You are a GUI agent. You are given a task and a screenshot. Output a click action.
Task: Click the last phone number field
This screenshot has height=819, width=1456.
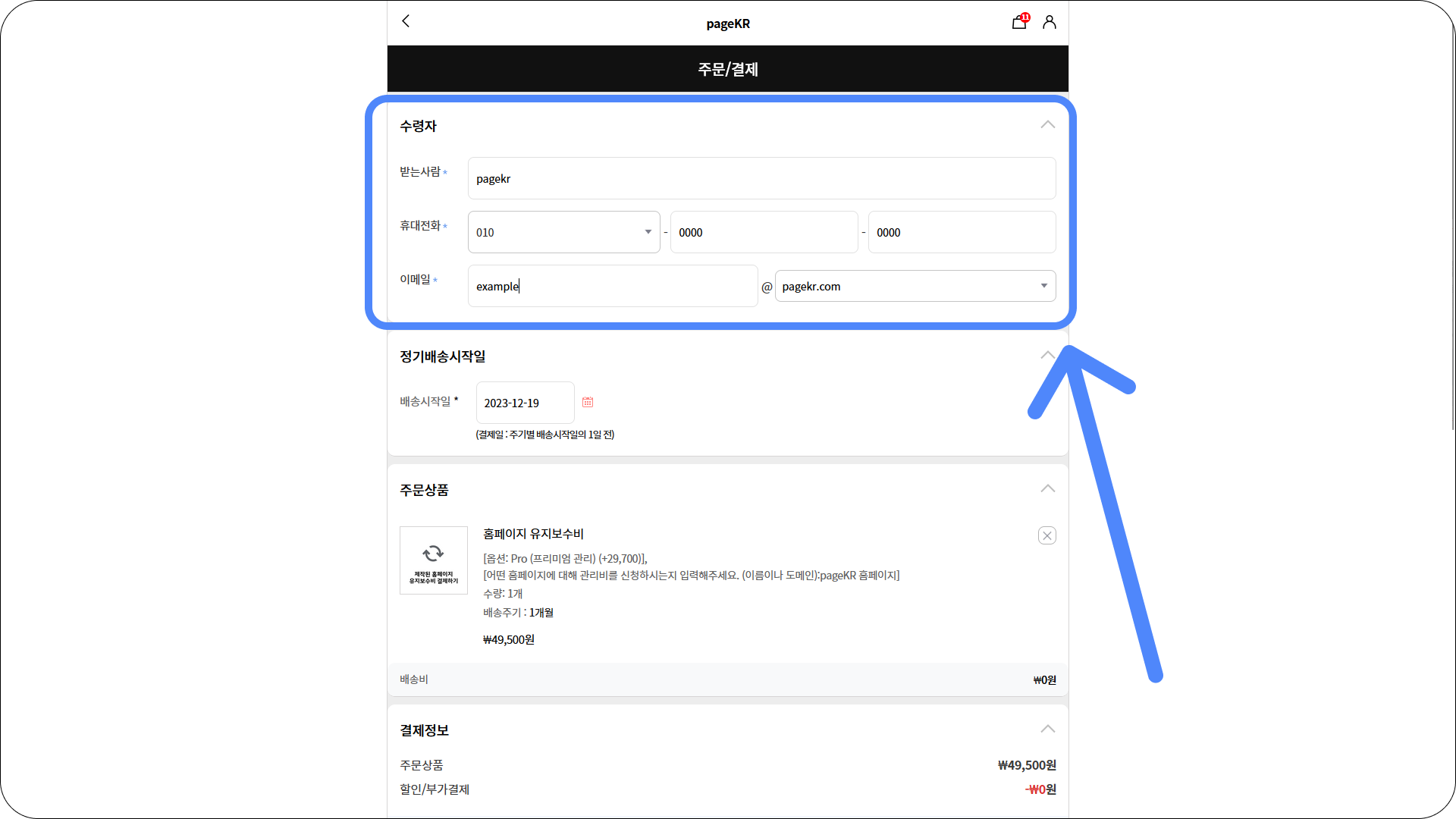click(x=962, y=232)
